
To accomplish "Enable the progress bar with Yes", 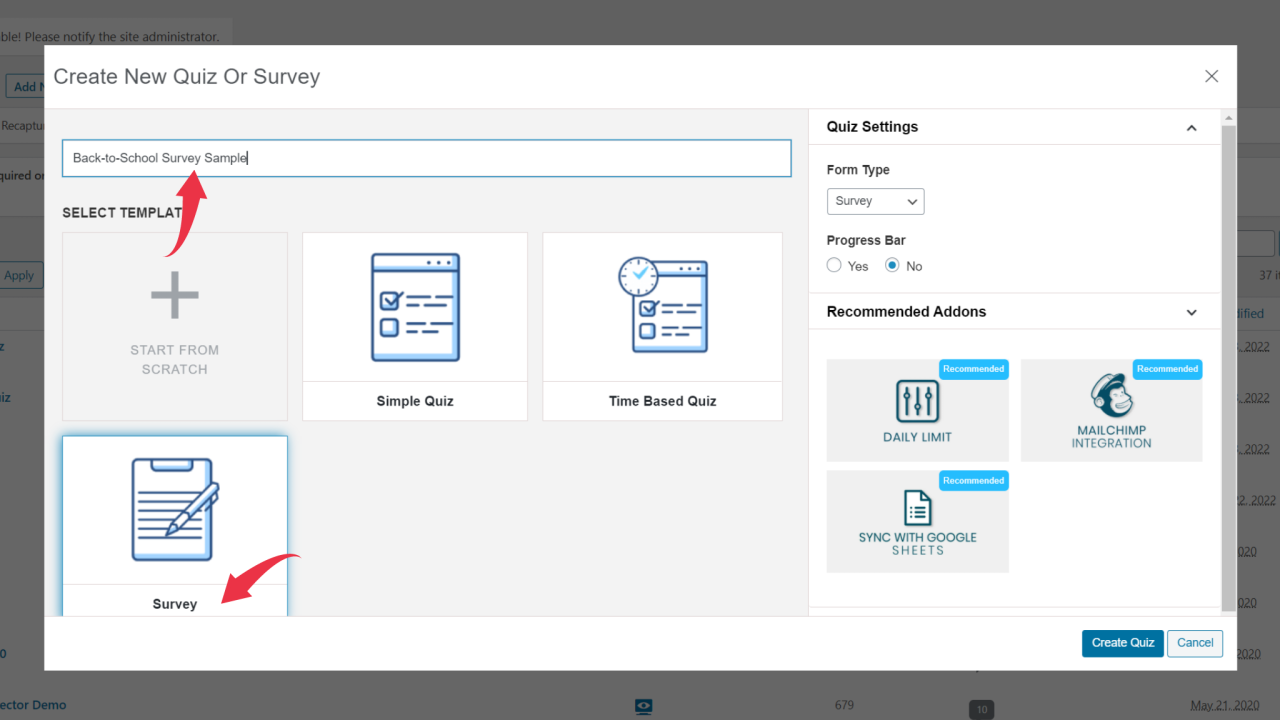I will pyautogui.click(x=834, y=266).
